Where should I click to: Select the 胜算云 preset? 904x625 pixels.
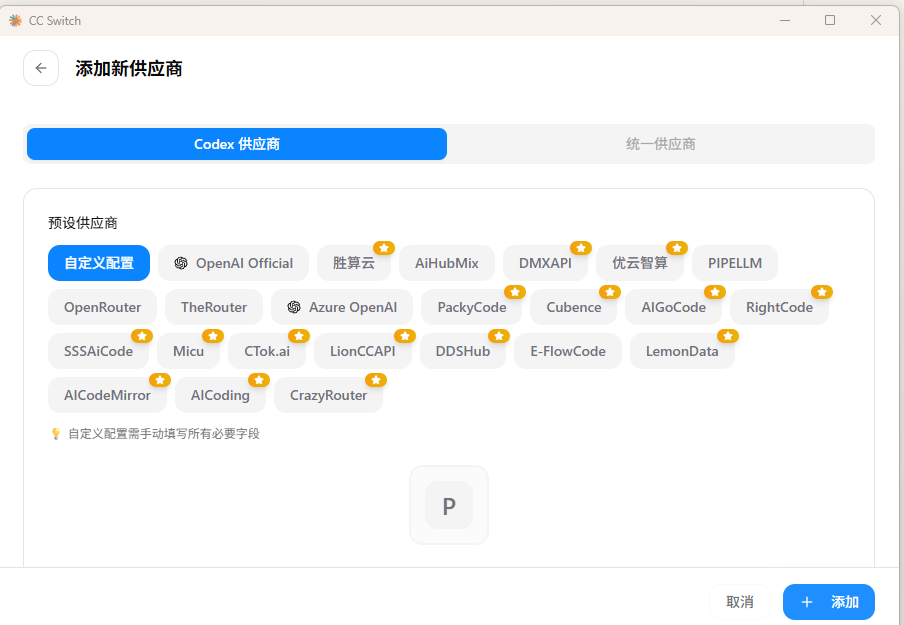(x=354, y=263)
